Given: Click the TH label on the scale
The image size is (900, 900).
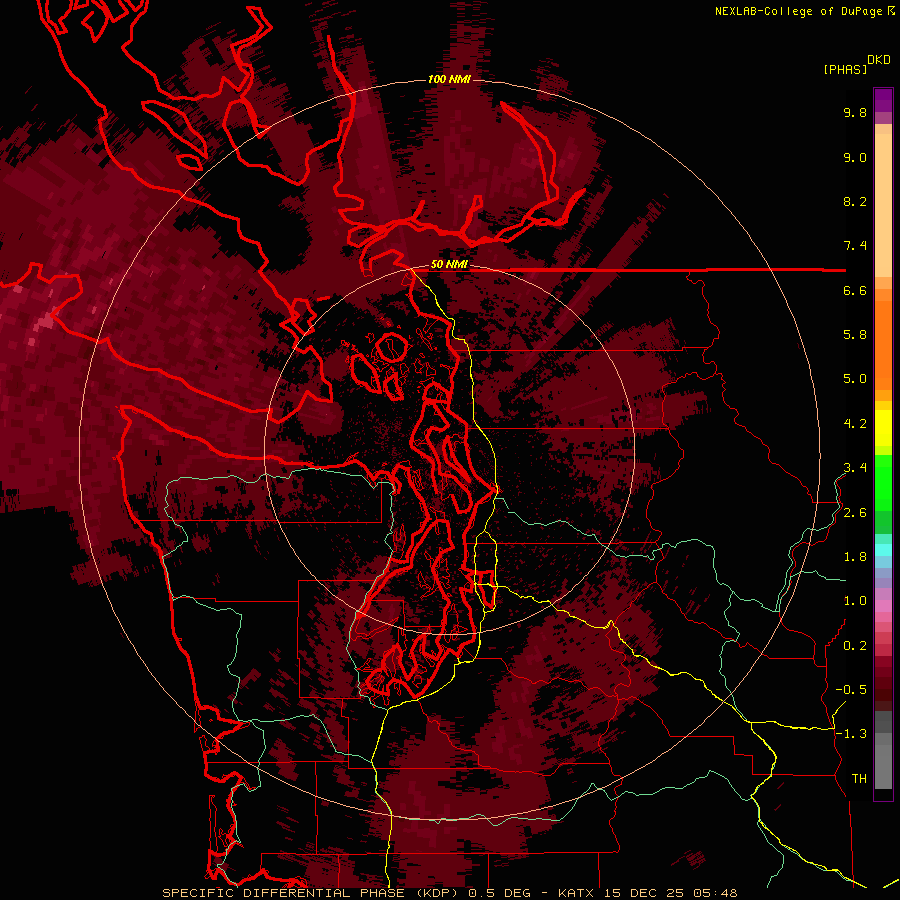Looking at the screenshot, I should (859, 779).
